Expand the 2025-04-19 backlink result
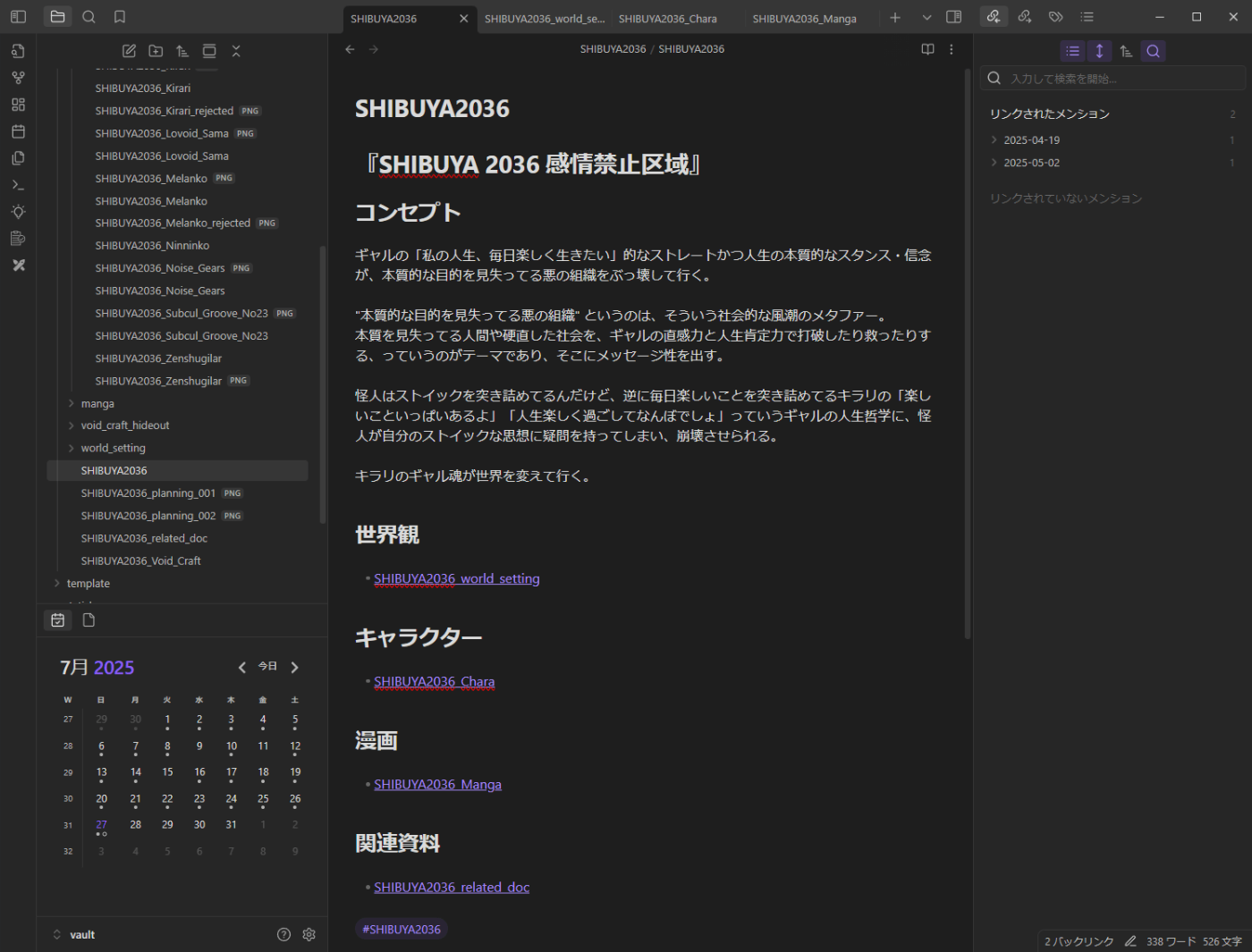The width and height of the screenshot is (1252, 952). [994, 139]
